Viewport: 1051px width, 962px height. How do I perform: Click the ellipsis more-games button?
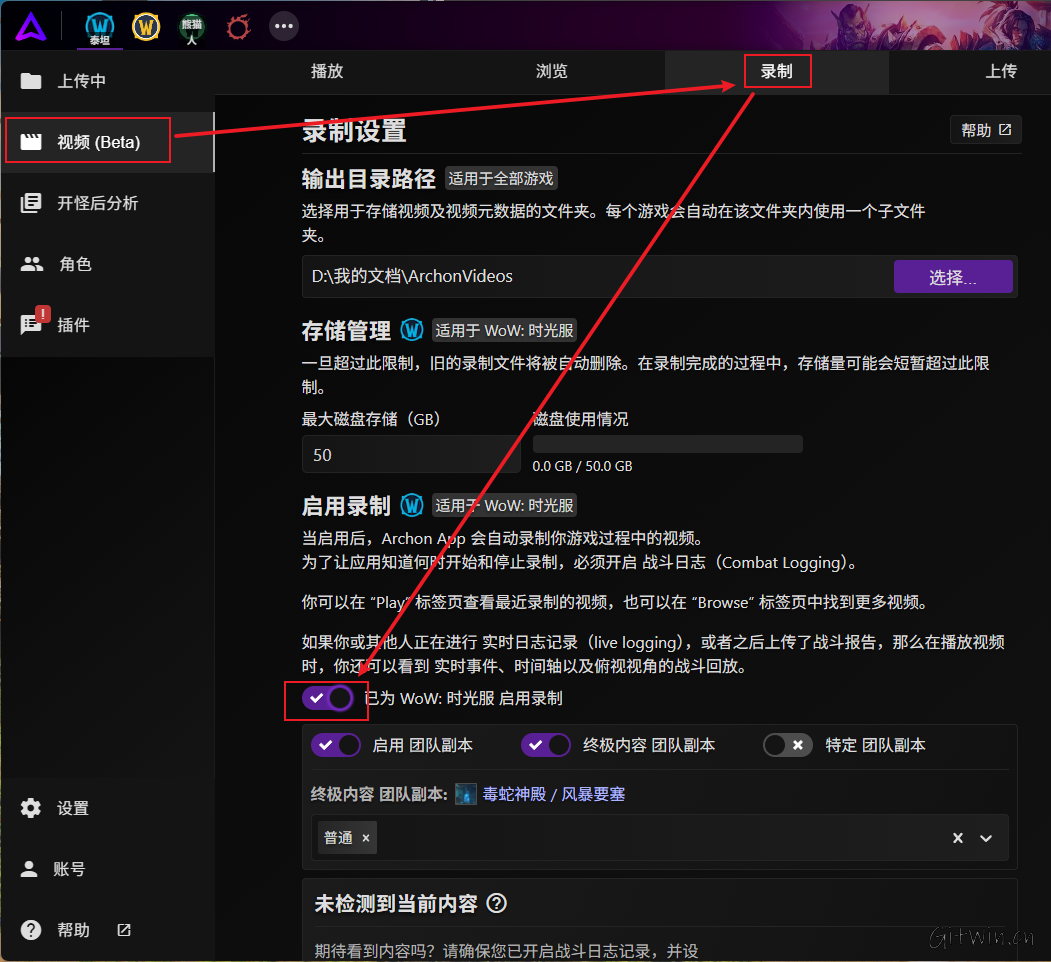(x=283, y=27)
